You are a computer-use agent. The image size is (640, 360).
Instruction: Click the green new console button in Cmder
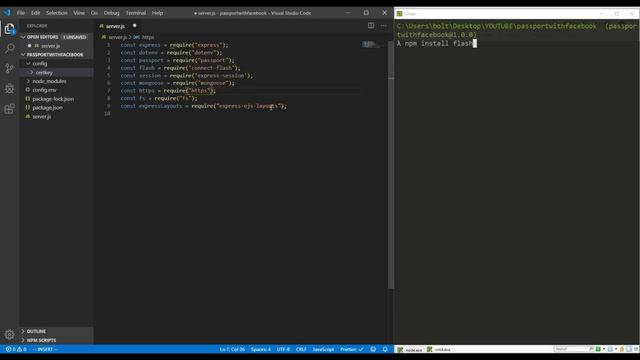(x=598, y=349)
